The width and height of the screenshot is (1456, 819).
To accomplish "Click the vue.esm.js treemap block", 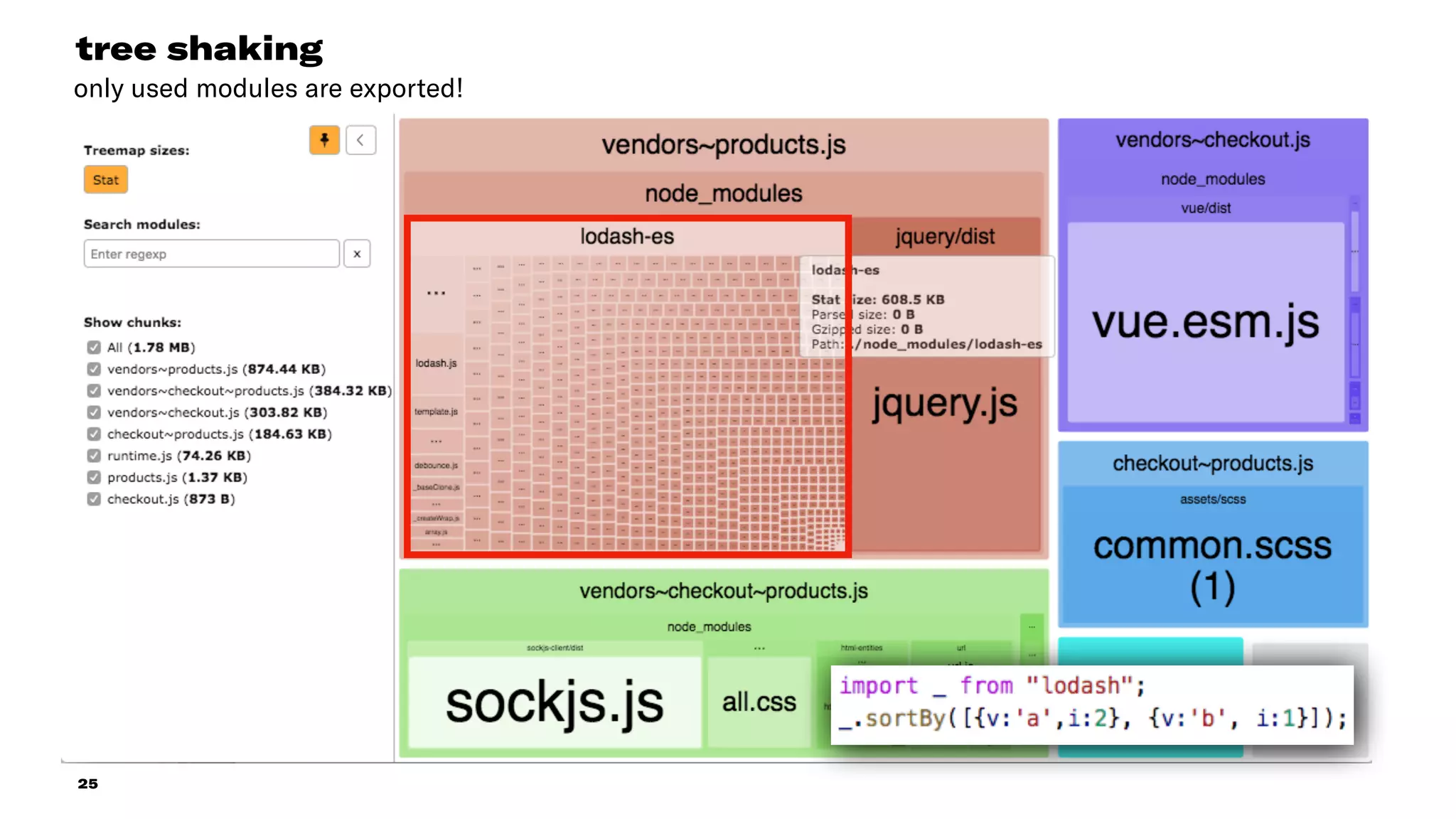I will (1205, 323).
